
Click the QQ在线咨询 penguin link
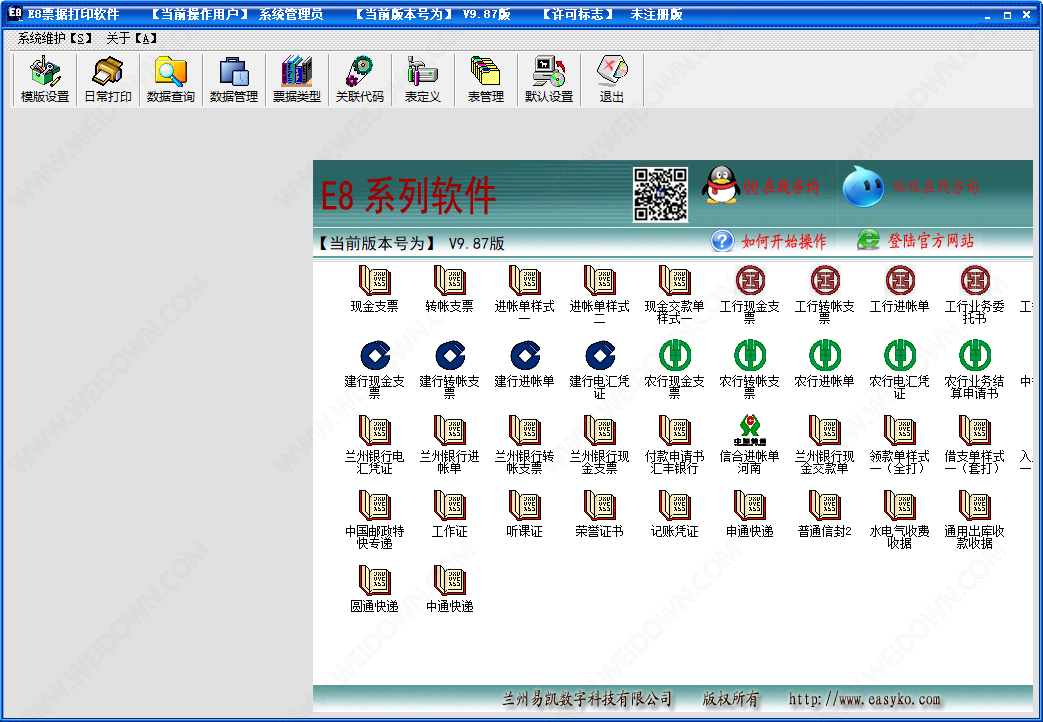point(760,185)
